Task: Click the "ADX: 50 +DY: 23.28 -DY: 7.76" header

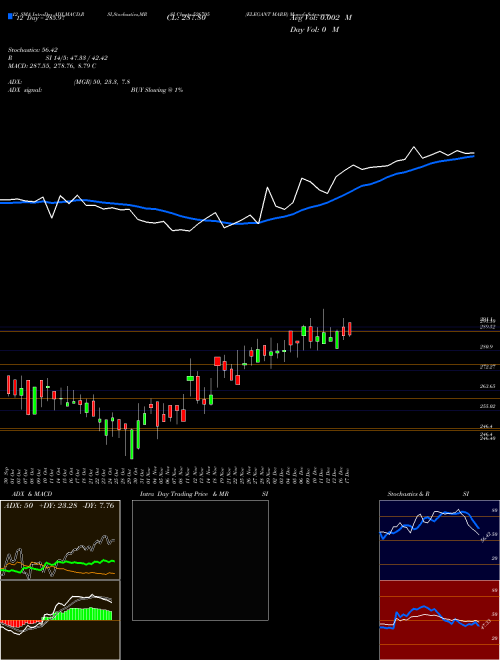Action: (59, 506)
